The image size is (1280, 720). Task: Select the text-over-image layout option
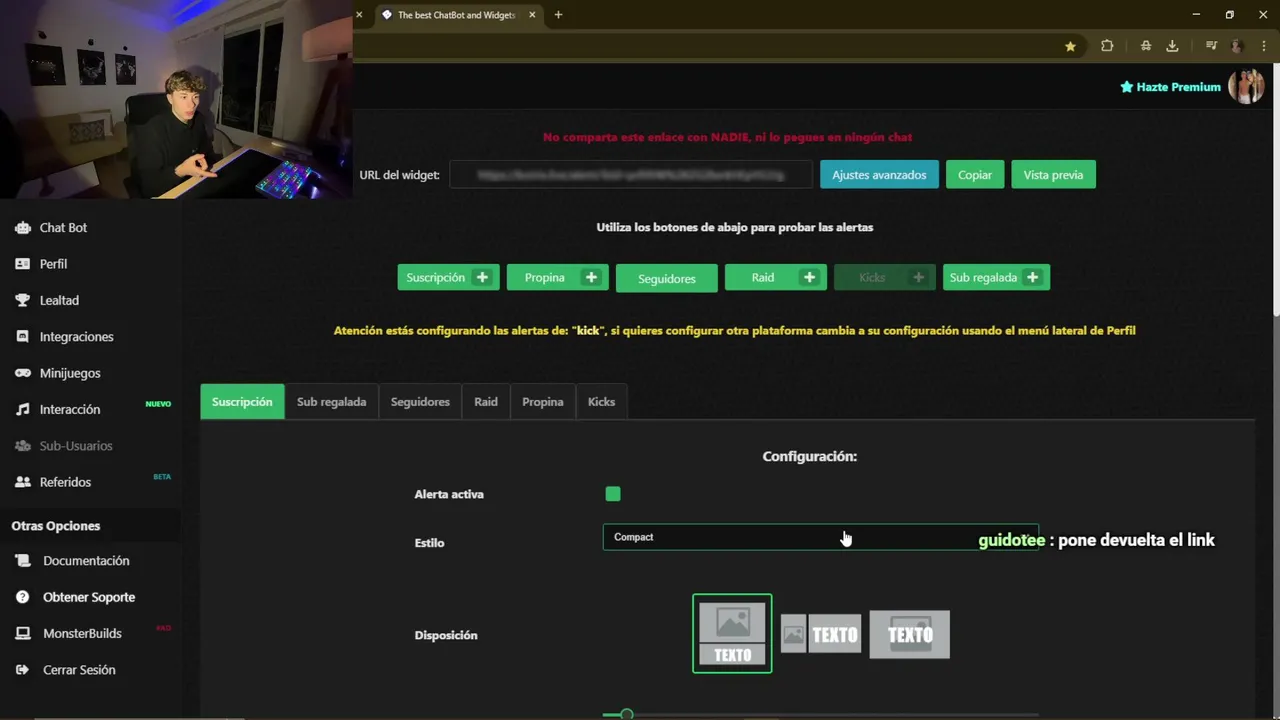910,634
